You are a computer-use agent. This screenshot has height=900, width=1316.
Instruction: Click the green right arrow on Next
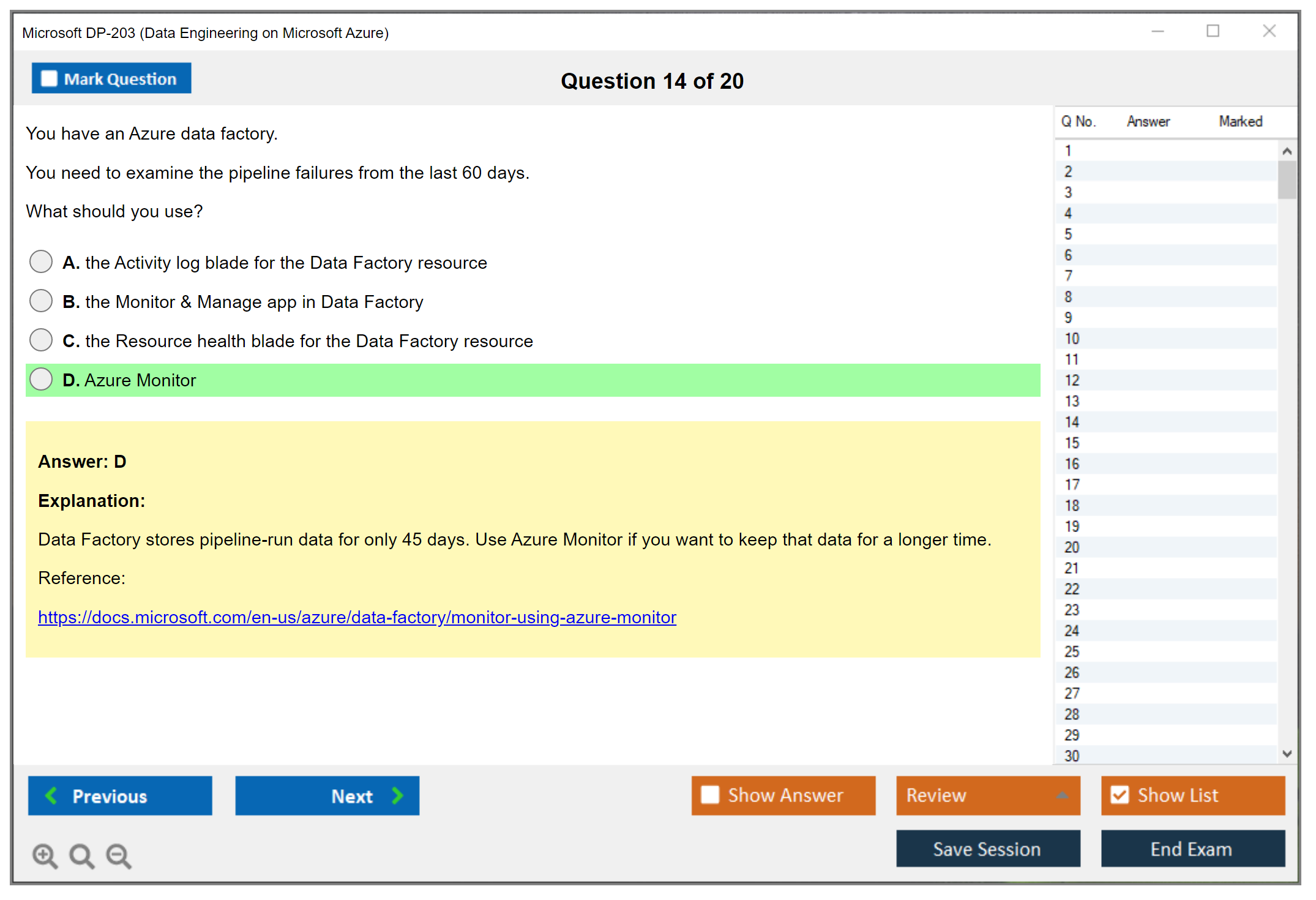point(397,795)
